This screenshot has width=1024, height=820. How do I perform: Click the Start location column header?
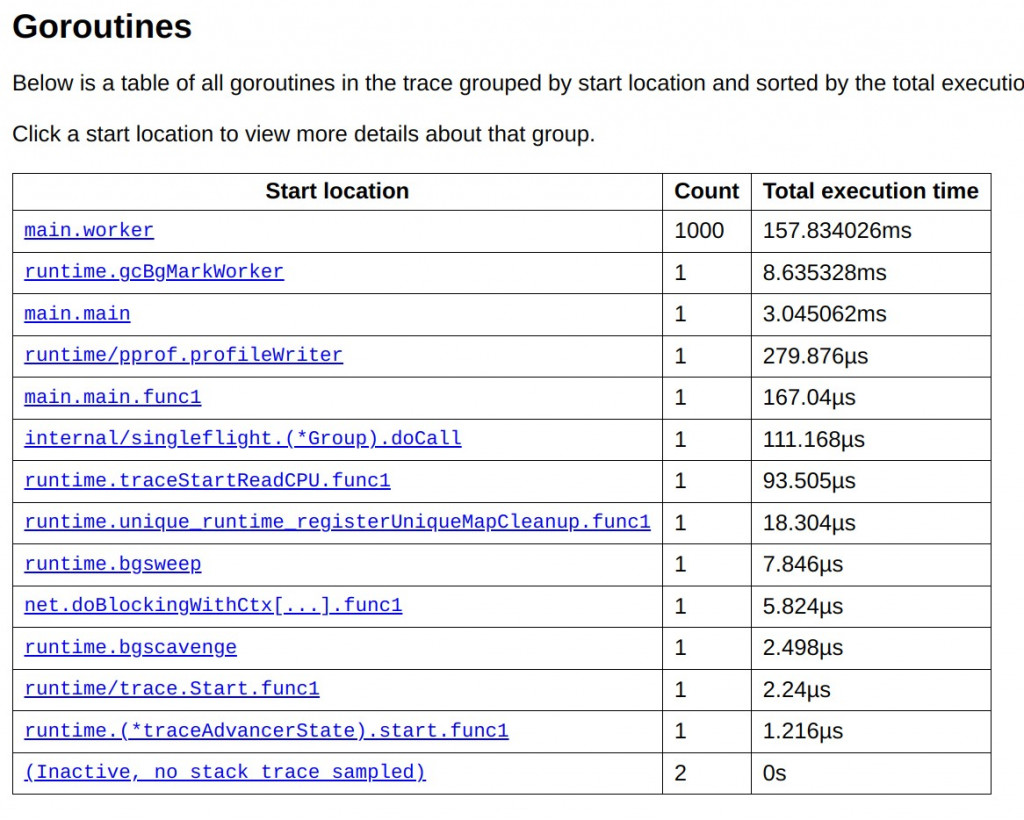pyautogui.click(x=337, y=191)
